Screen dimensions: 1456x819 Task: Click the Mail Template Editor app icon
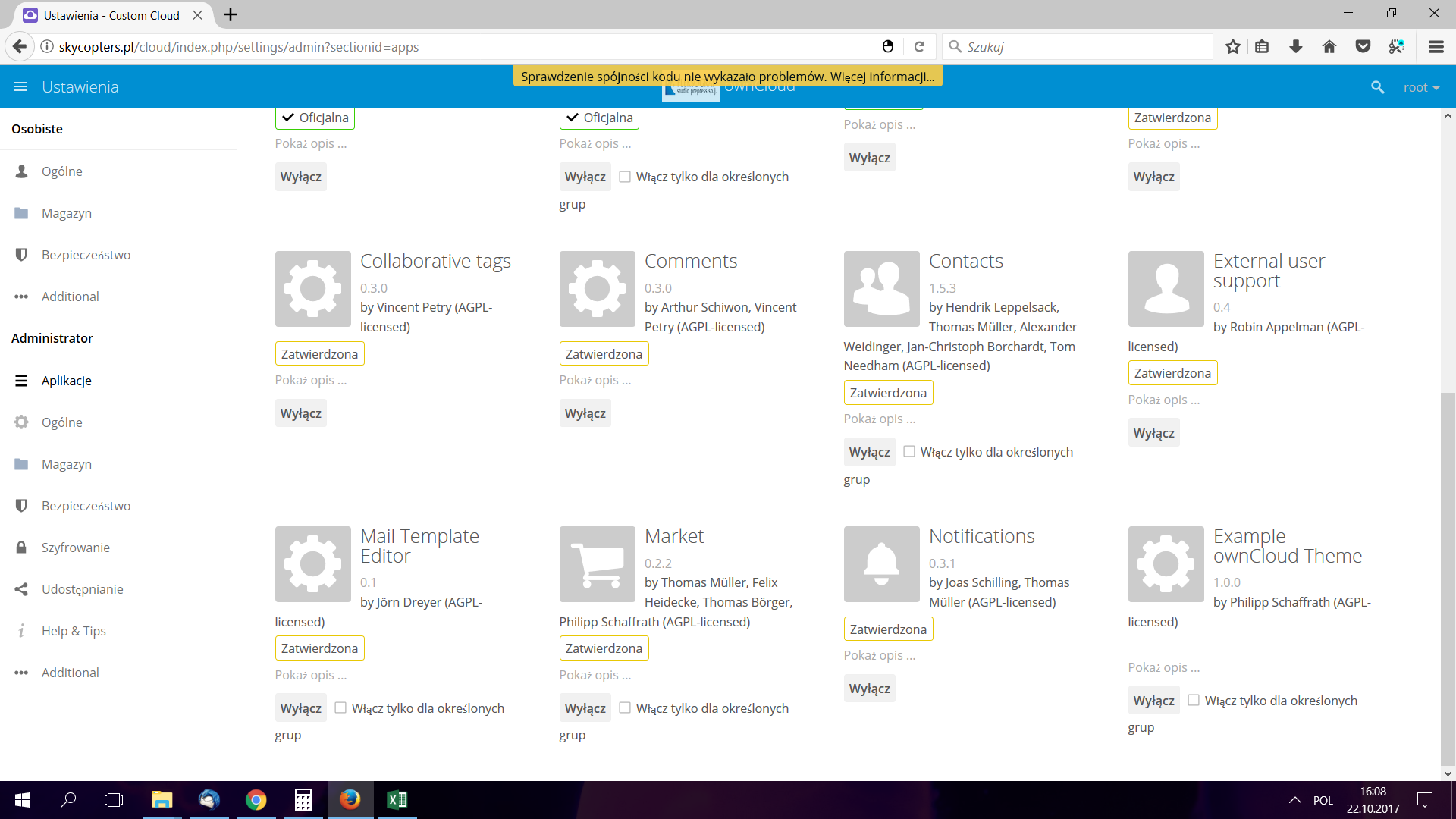tap(313, 564)
